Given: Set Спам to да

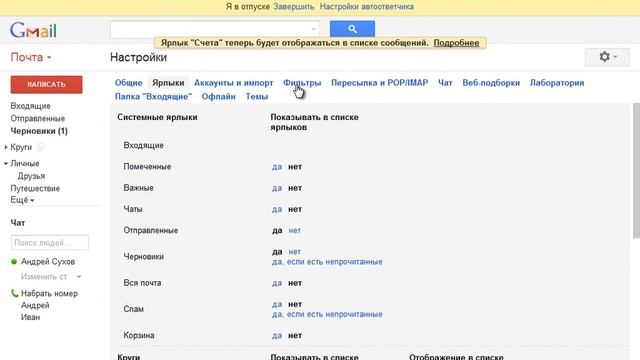Looking at the screenshot, I should pyautogui.click(x=277, y=304).
